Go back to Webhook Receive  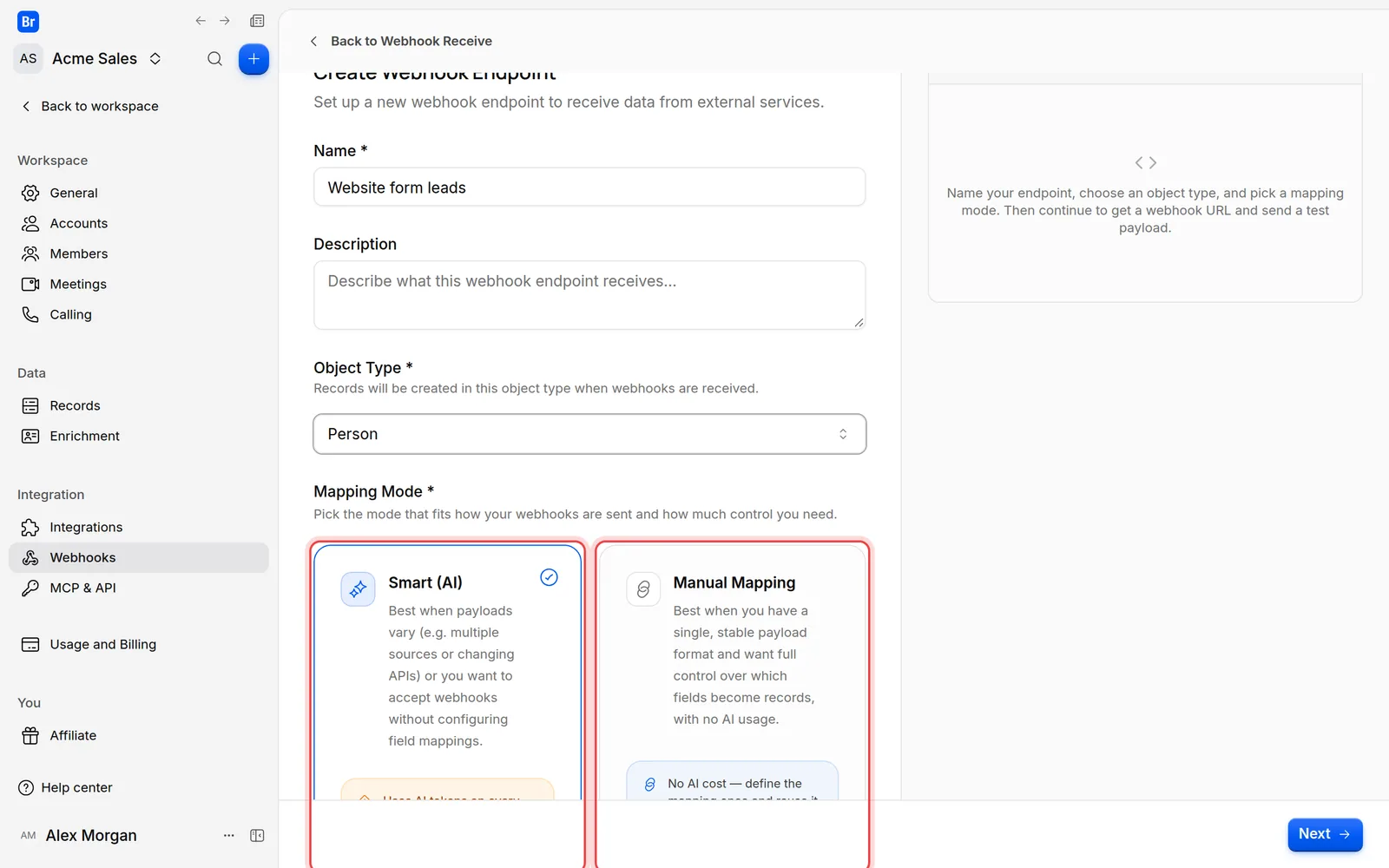(x=401, y=41)
